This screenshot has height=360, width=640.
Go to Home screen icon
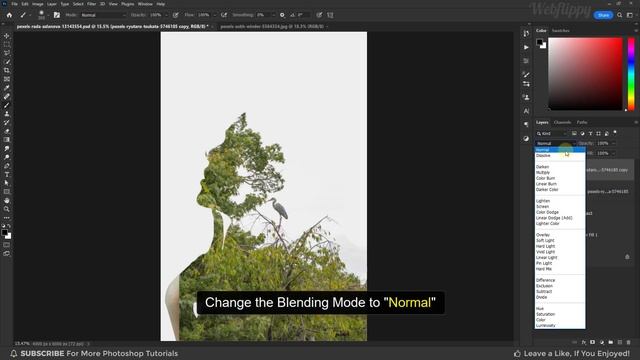click(9, 15)
